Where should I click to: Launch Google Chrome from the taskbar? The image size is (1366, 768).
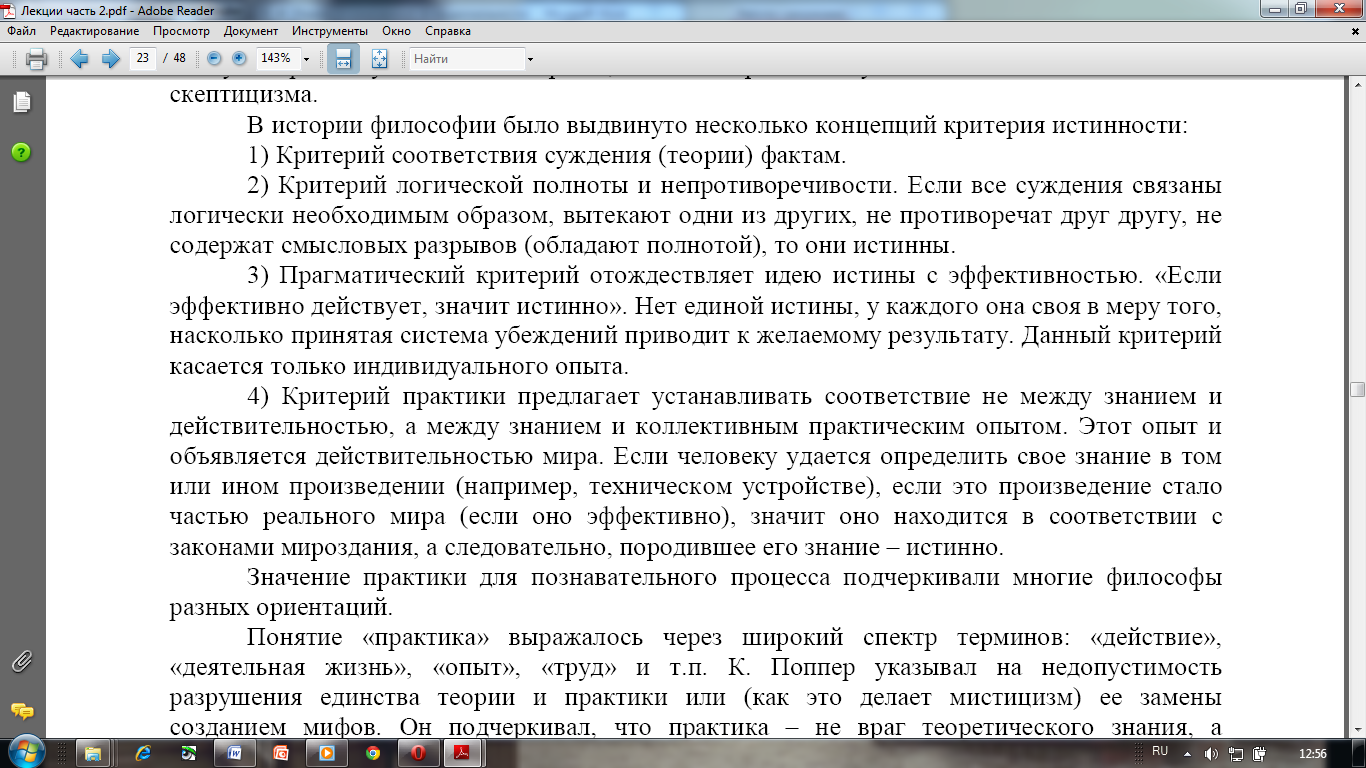coord(372,752)
